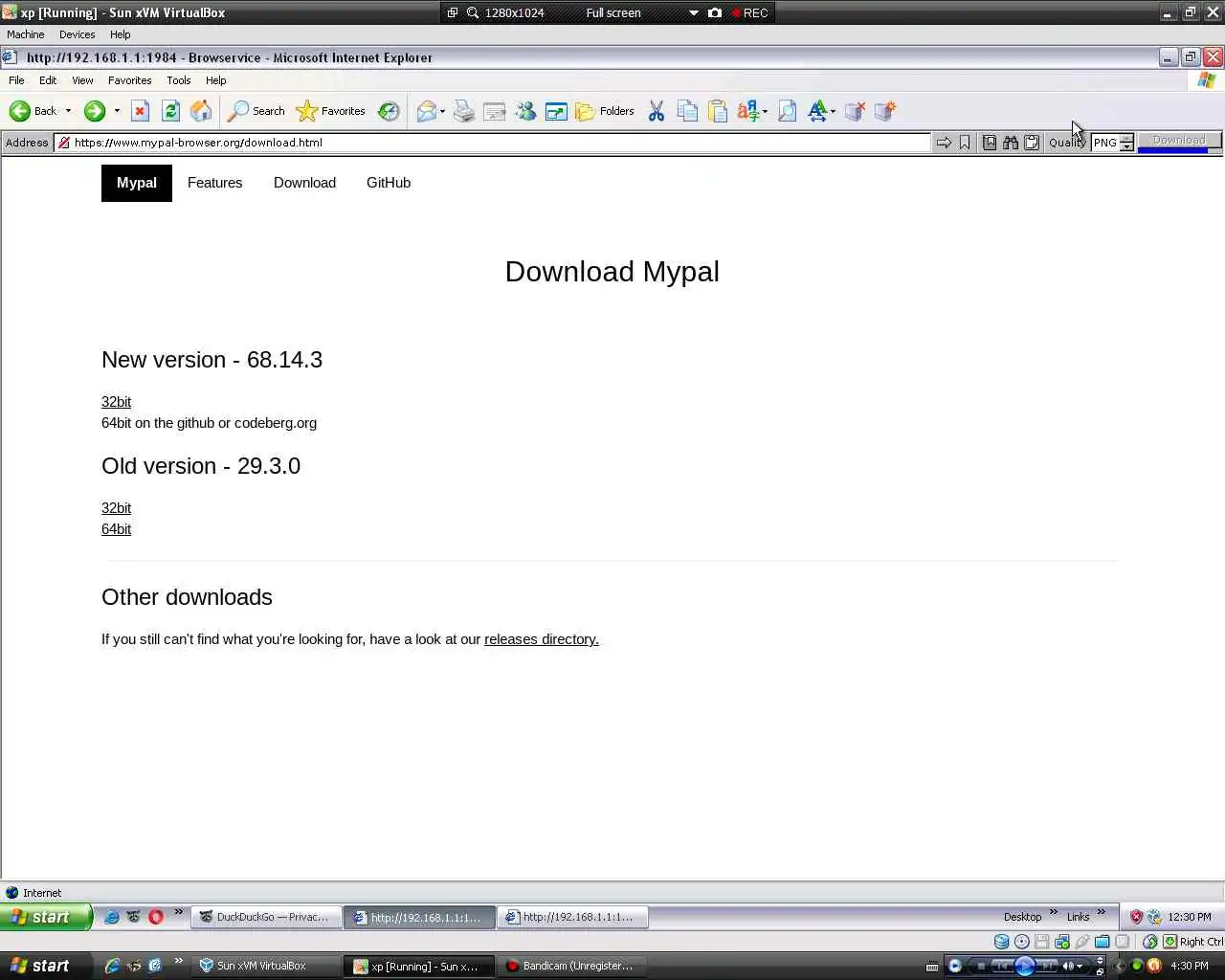The image size is (1225, 980).
Task: Download new version 68.14.3 32bit
Action: tap(116, 402)
